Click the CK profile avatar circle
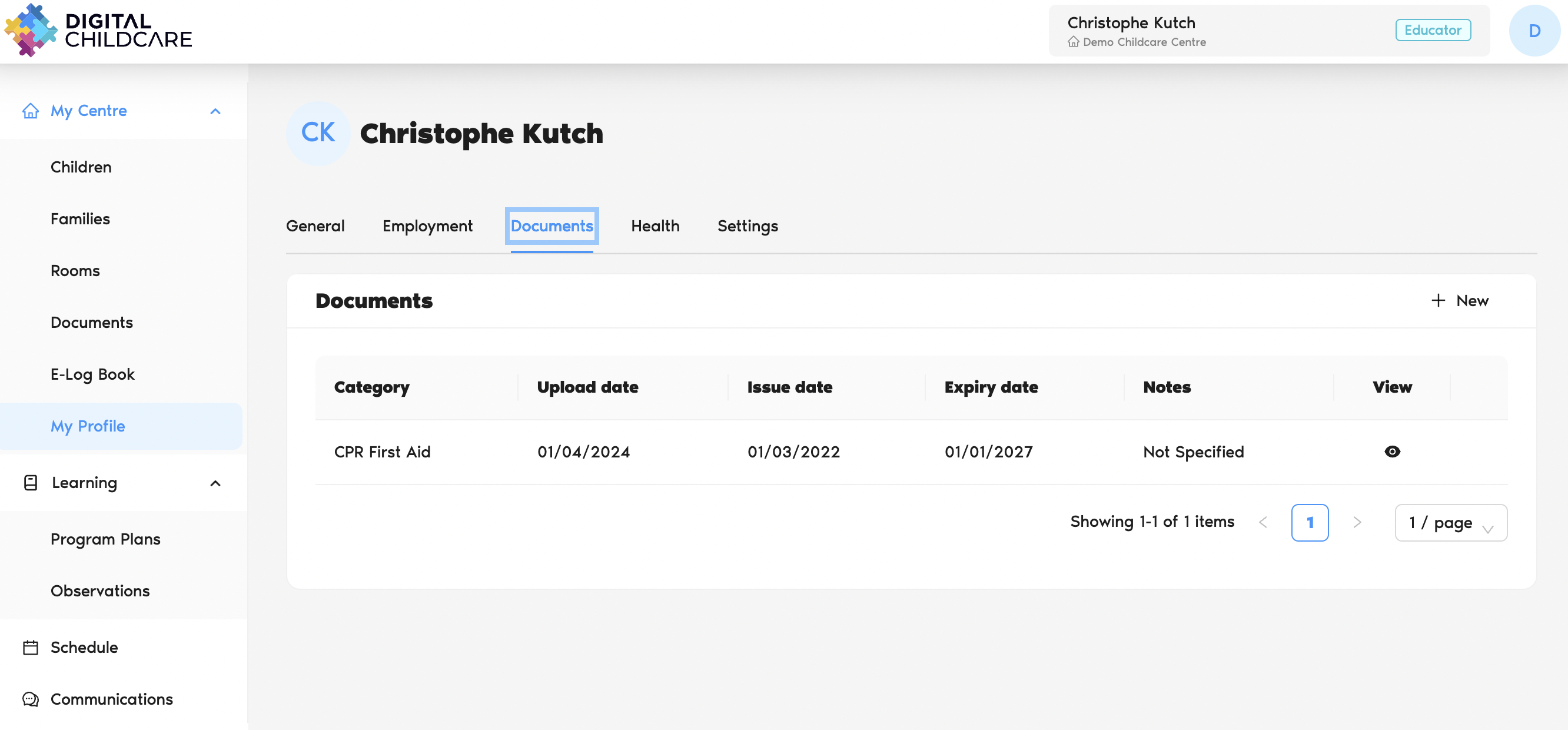This screenshot has width=1568, height=730. [318, 132]
